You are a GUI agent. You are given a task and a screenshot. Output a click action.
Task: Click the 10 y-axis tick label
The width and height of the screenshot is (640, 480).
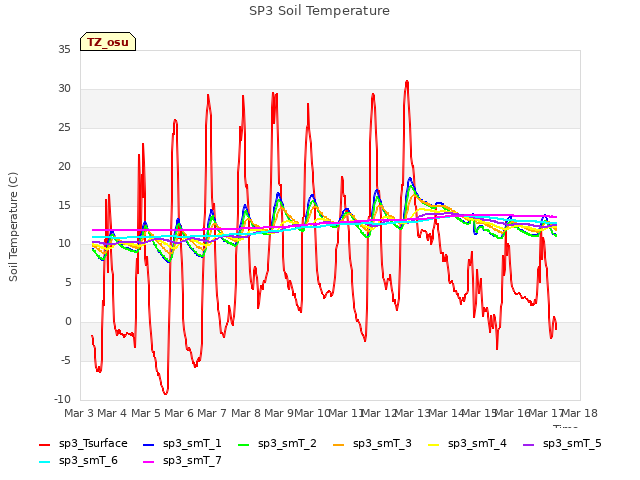64,244
